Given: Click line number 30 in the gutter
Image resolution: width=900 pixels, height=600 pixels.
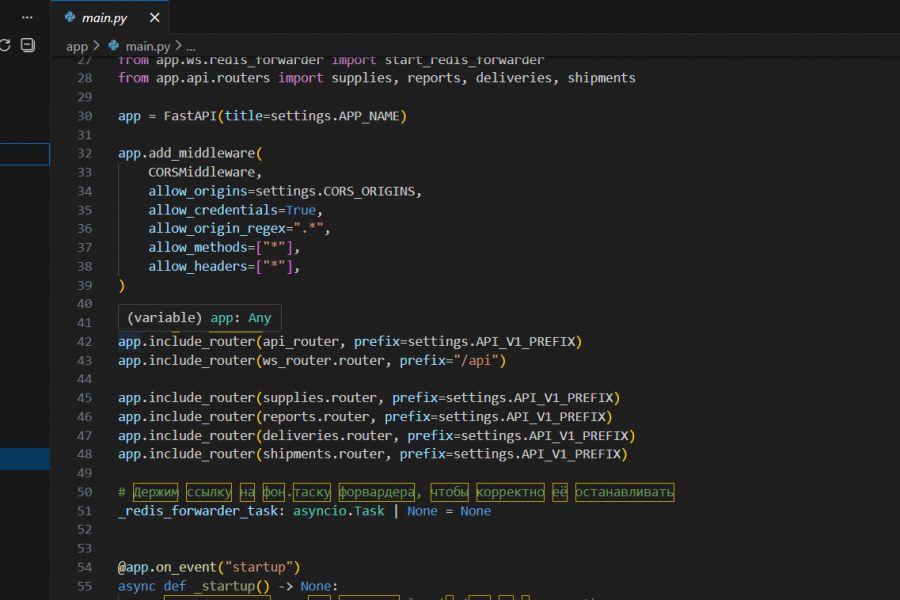Looking at the screenshot, I should click(x=84, y=116).
